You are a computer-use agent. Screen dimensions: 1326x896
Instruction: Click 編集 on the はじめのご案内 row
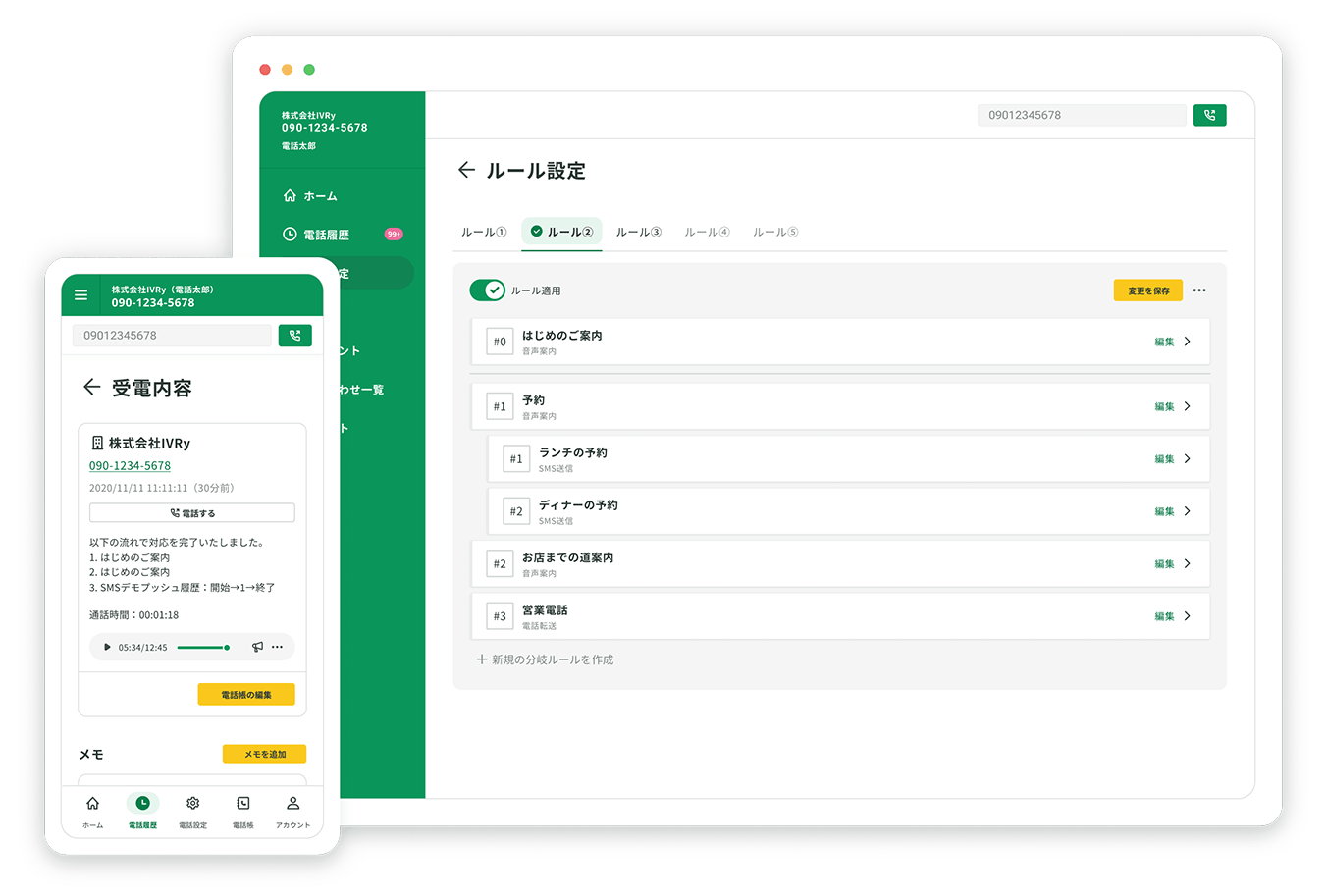(x=1165, y=343)
